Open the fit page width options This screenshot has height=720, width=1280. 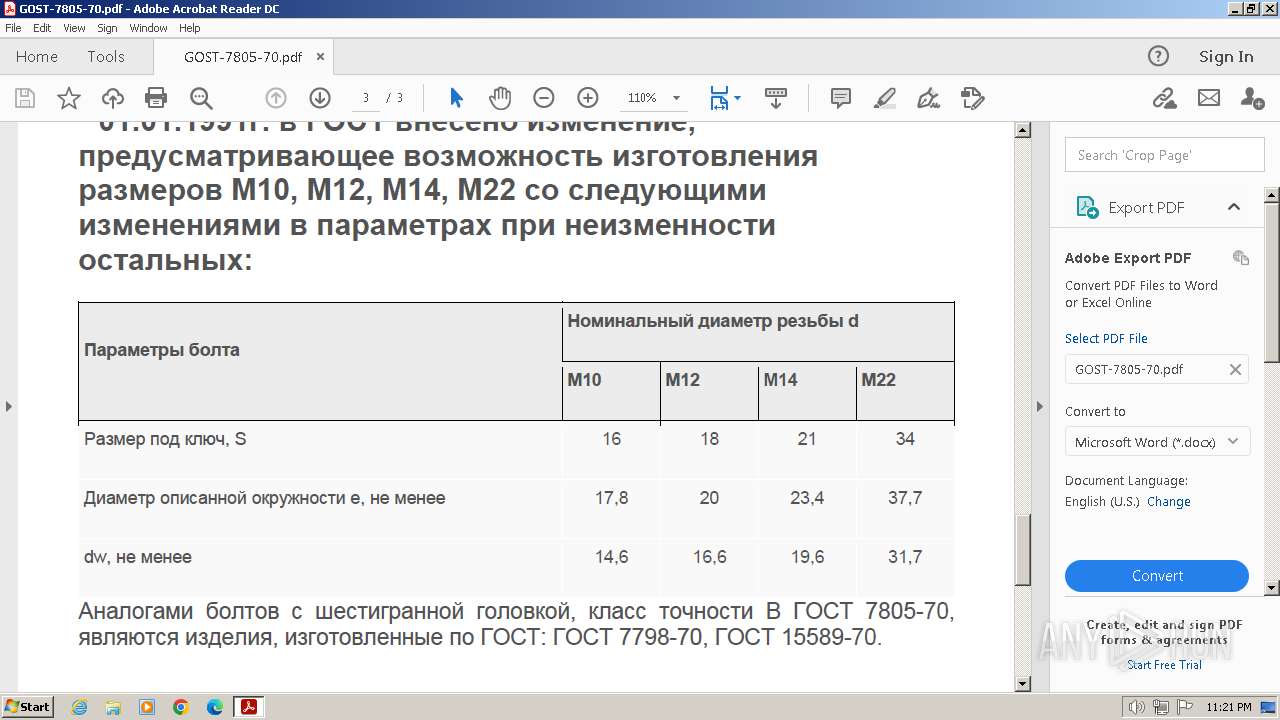click(x=725, y=98)
